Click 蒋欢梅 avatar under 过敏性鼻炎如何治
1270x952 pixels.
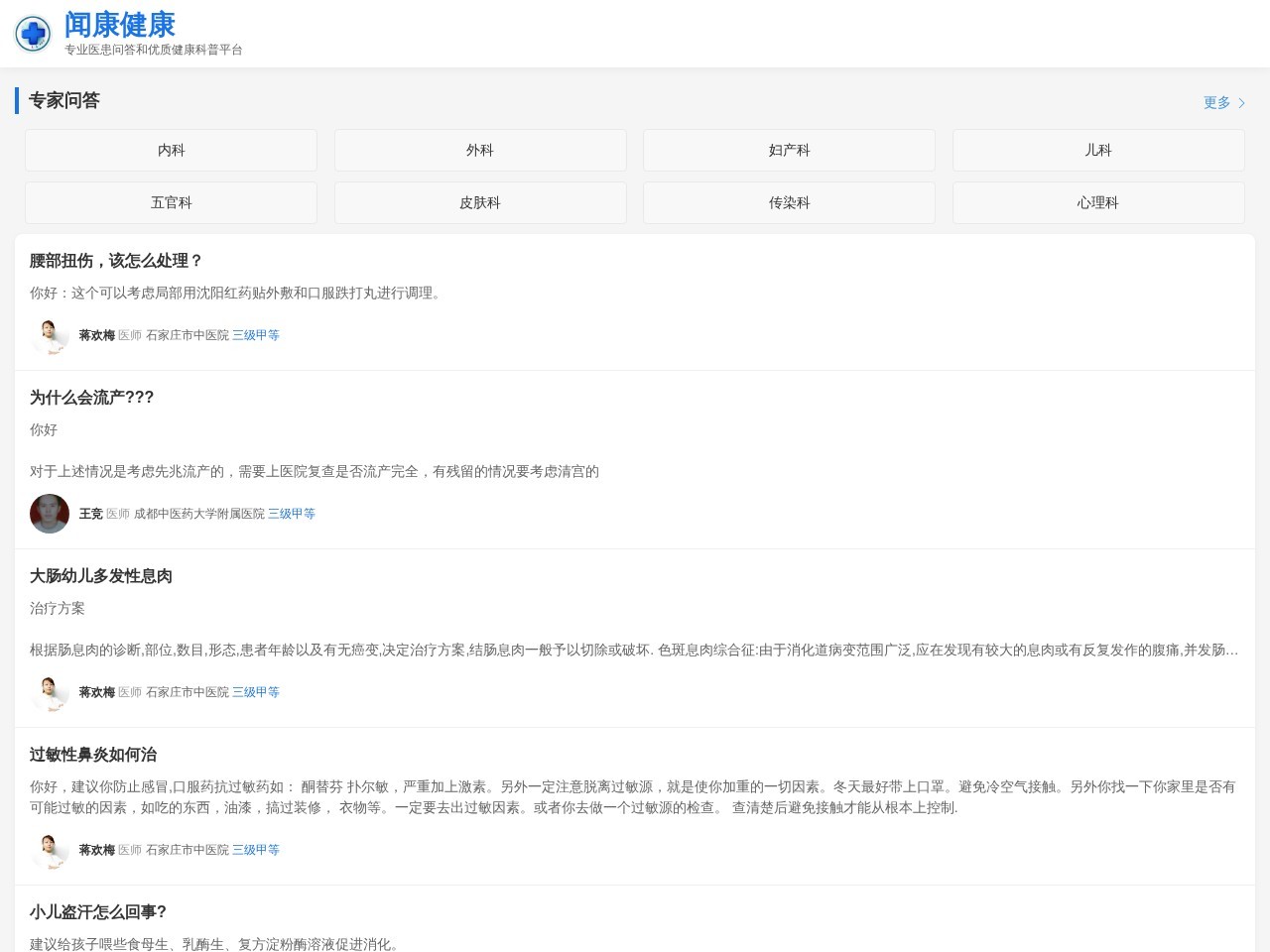point(49,850)
